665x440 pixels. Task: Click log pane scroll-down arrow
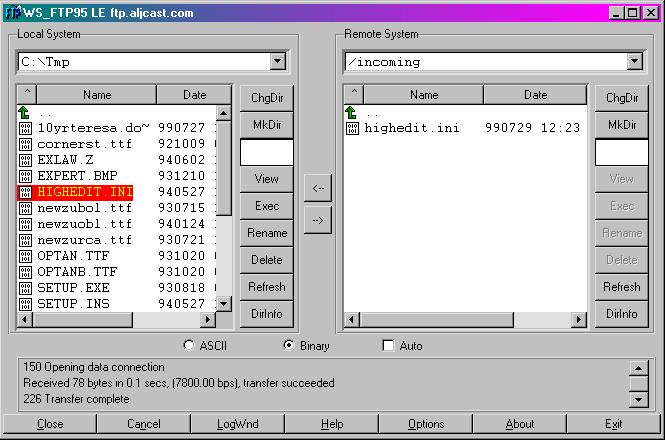pos(639,399)
